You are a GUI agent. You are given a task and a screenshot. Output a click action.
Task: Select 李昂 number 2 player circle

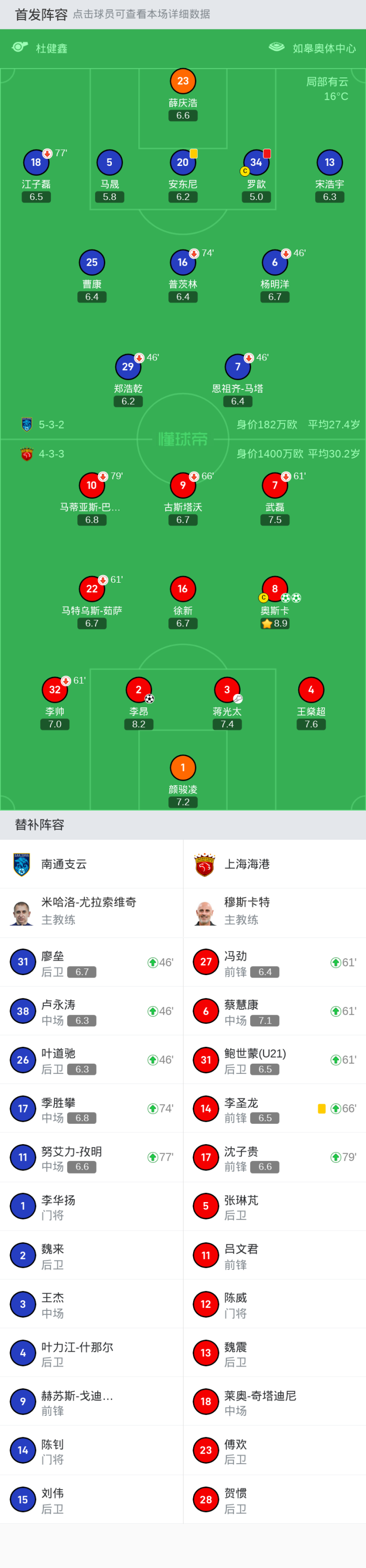[x=139, y=690]
